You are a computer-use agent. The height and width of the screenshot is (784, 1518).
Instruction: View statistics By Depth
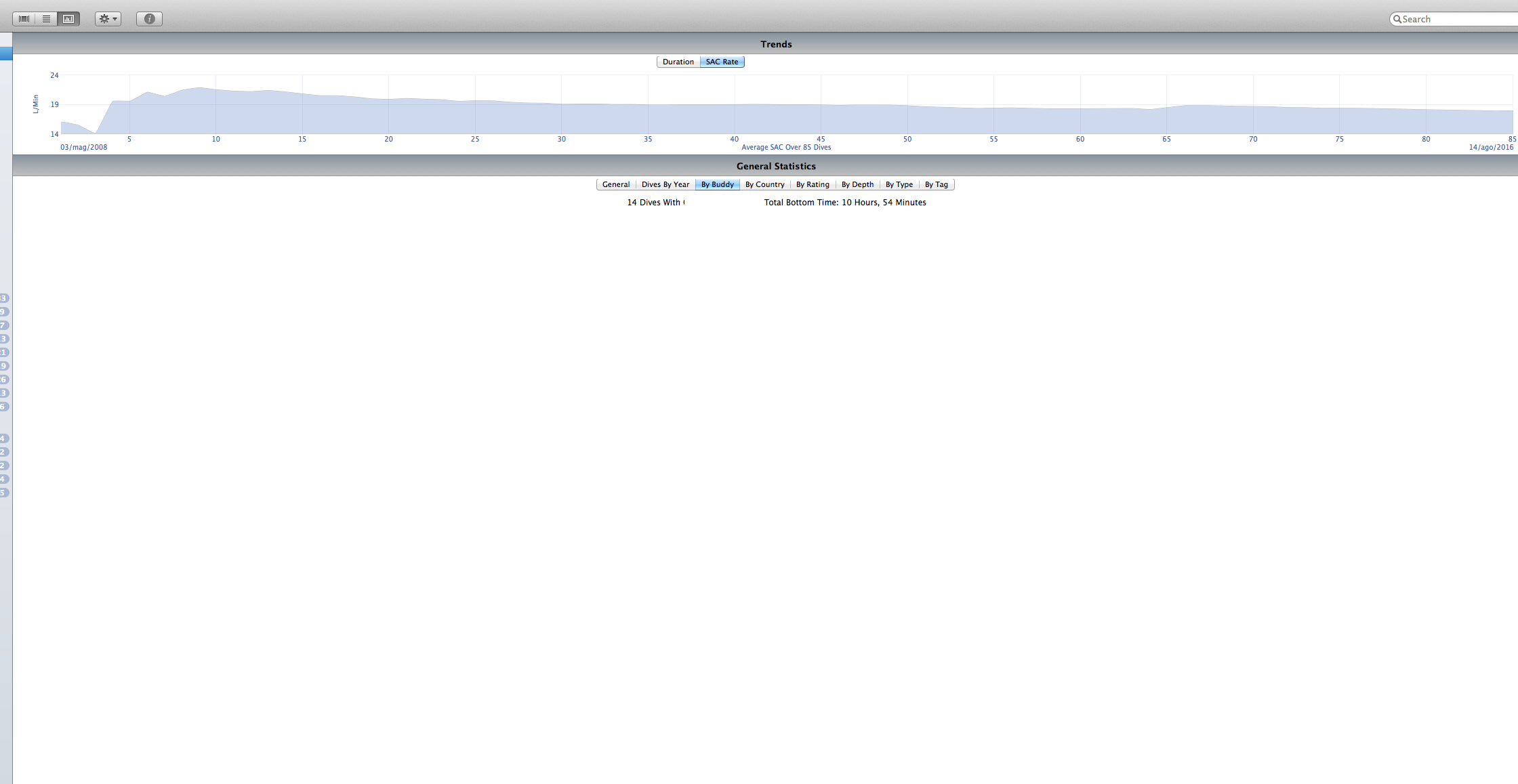coord(857,184)
